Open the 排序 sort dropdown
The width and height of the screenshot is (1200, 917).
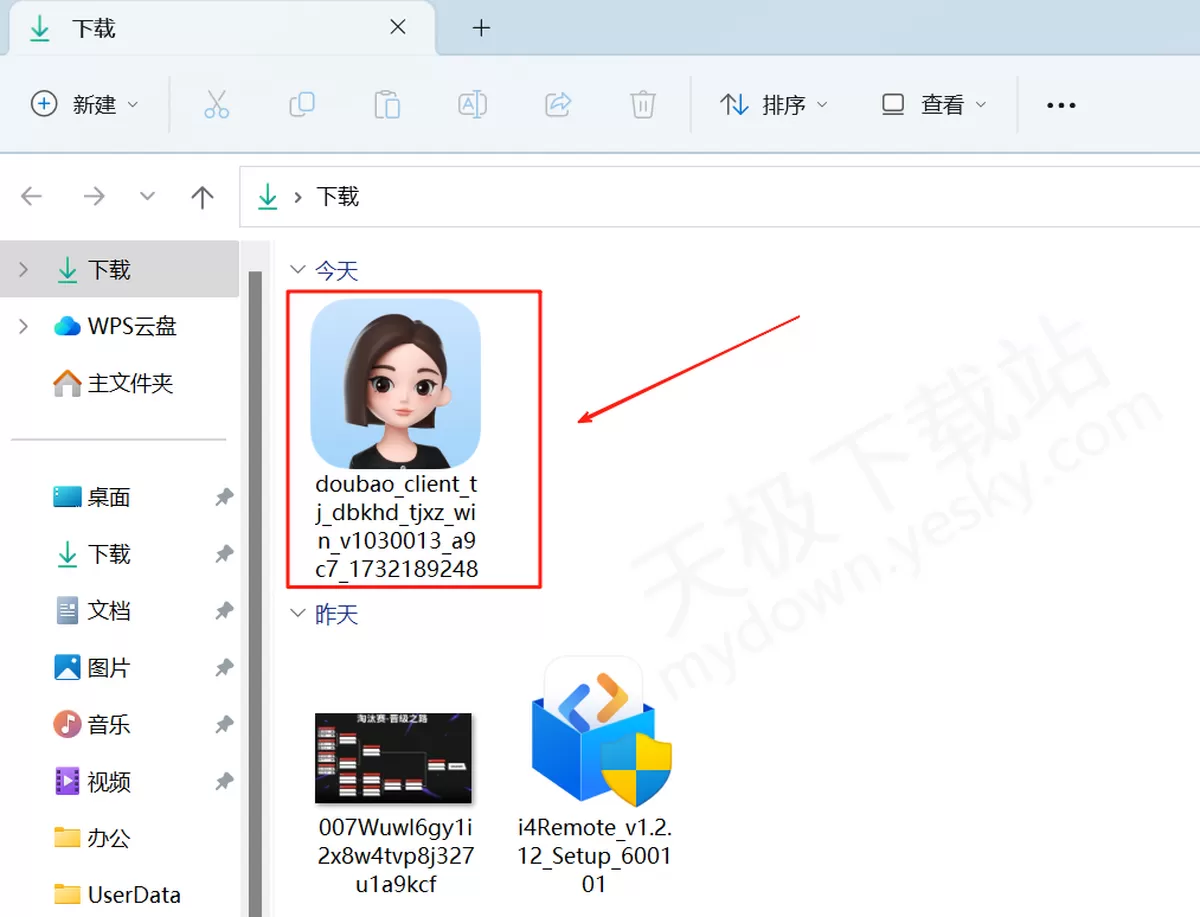pos(774,104)
